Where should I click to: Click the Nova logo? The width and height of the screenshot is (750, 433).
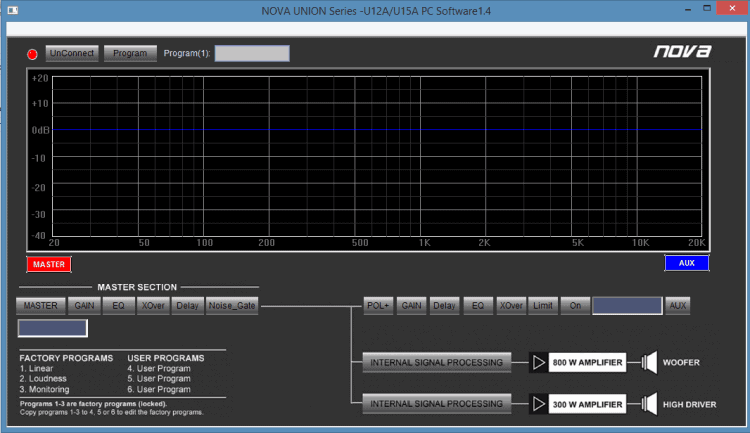point(683,51)
